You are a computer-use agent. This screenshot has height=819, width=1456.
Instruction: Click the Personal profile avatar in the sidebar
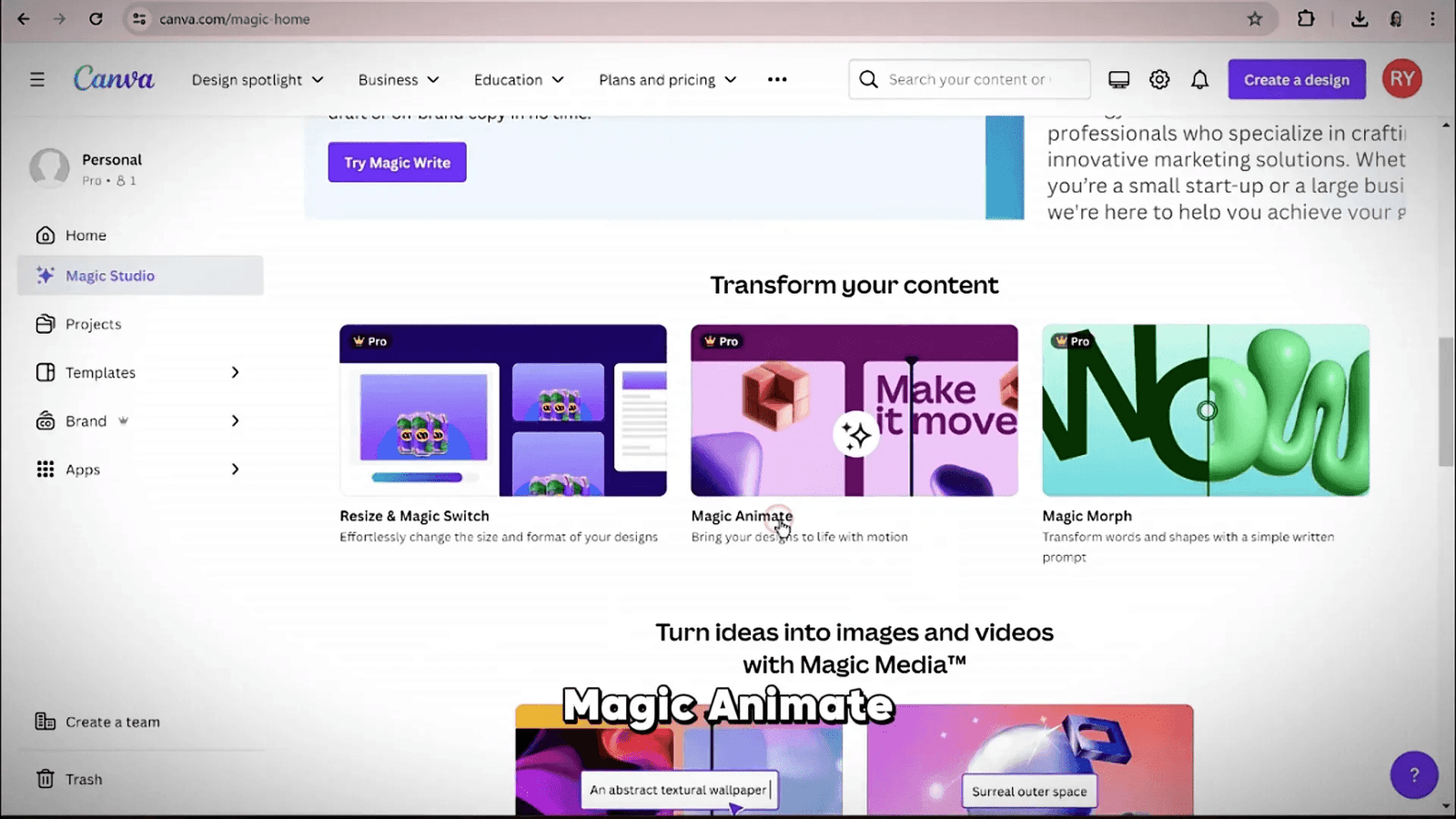tap(49, 168)
